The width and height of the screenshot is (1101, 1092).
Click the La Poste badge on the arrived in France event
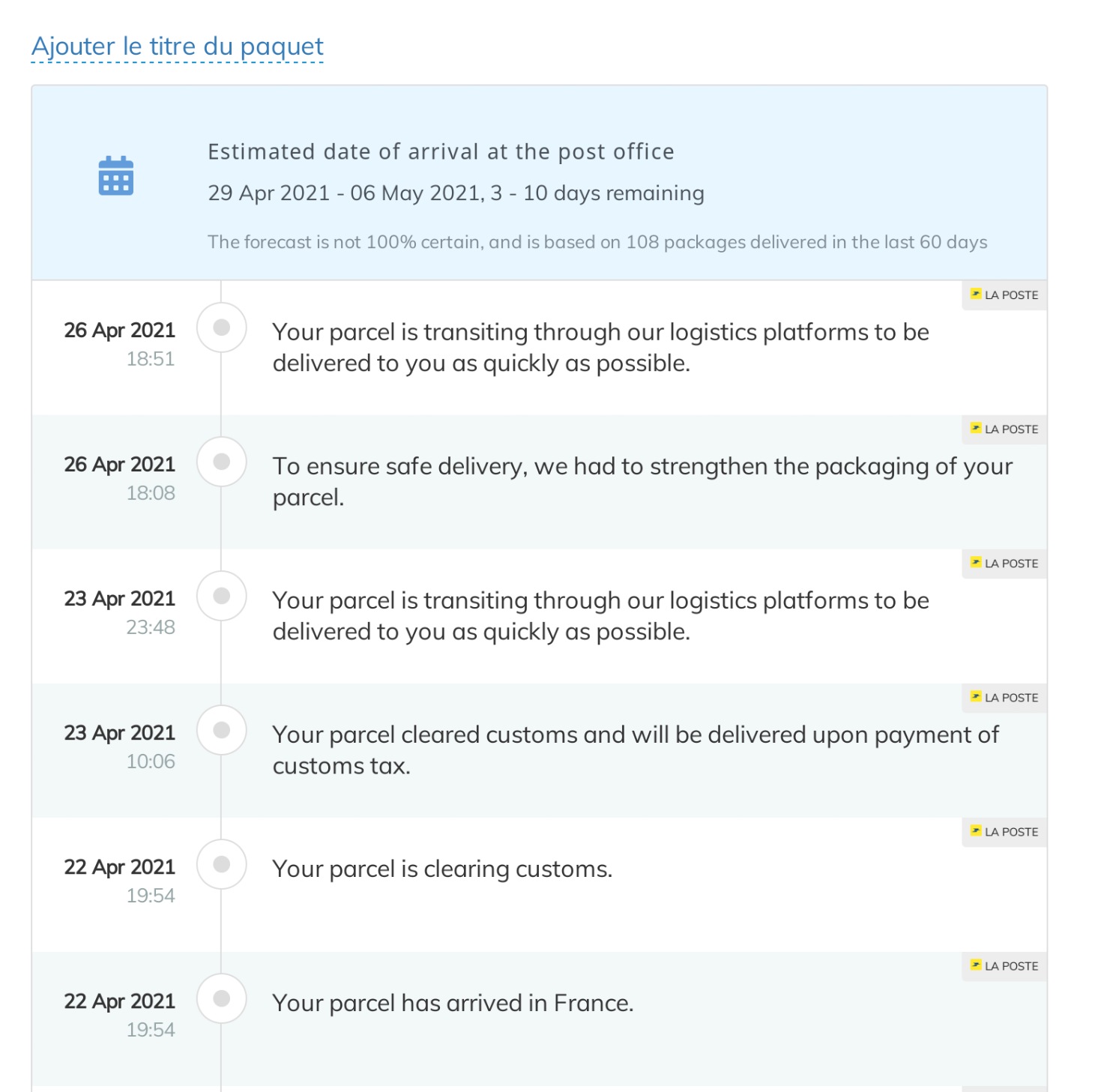coord(1004,966)
